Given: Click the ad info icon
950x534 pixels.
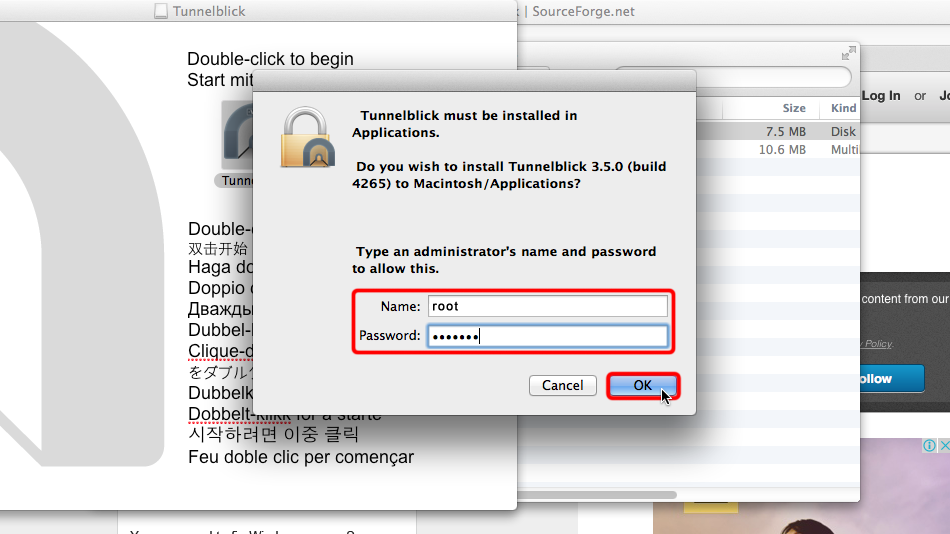Looking at the screenshot, I should 929,446.
